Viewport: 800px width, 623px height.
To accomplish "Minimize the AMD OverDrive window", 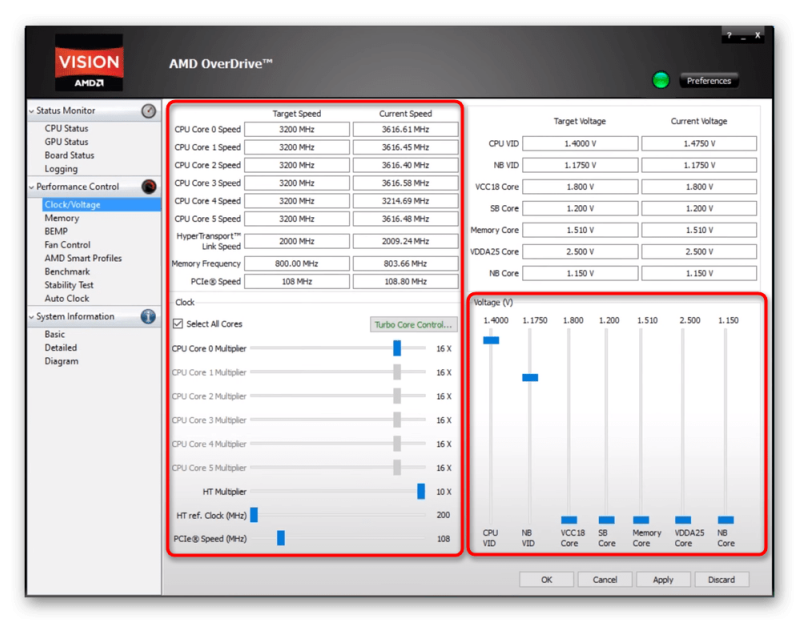I will pyautogui.click(x=743, y=36).
